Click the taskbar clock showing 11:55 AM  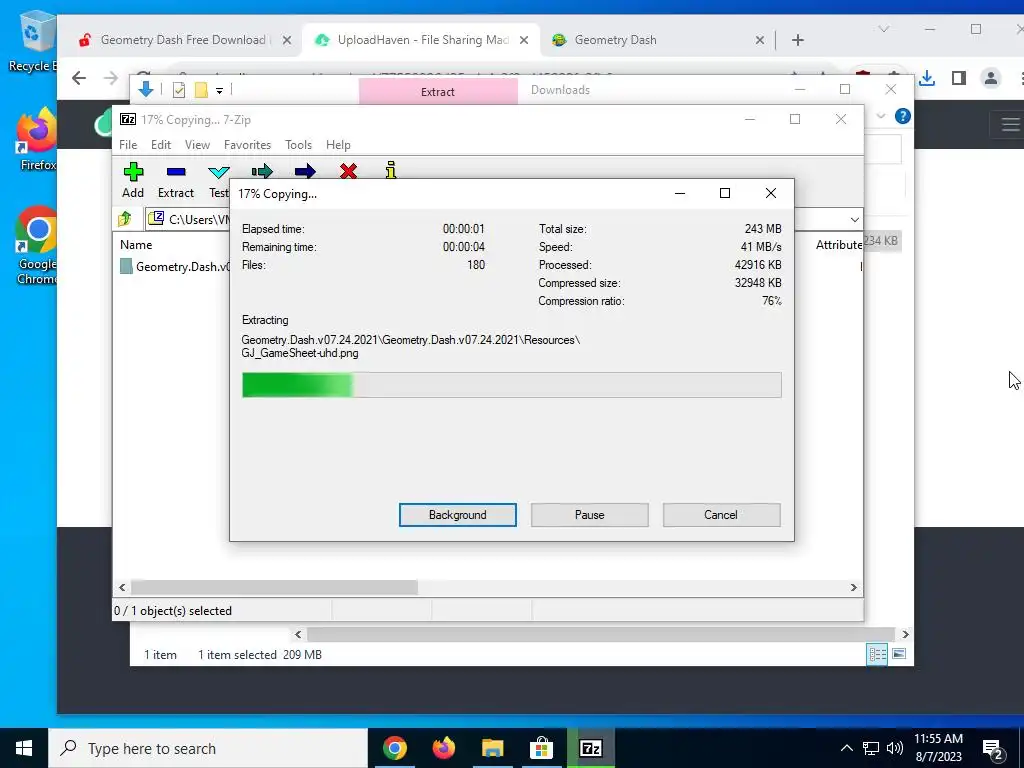click(x=938, y=748)
